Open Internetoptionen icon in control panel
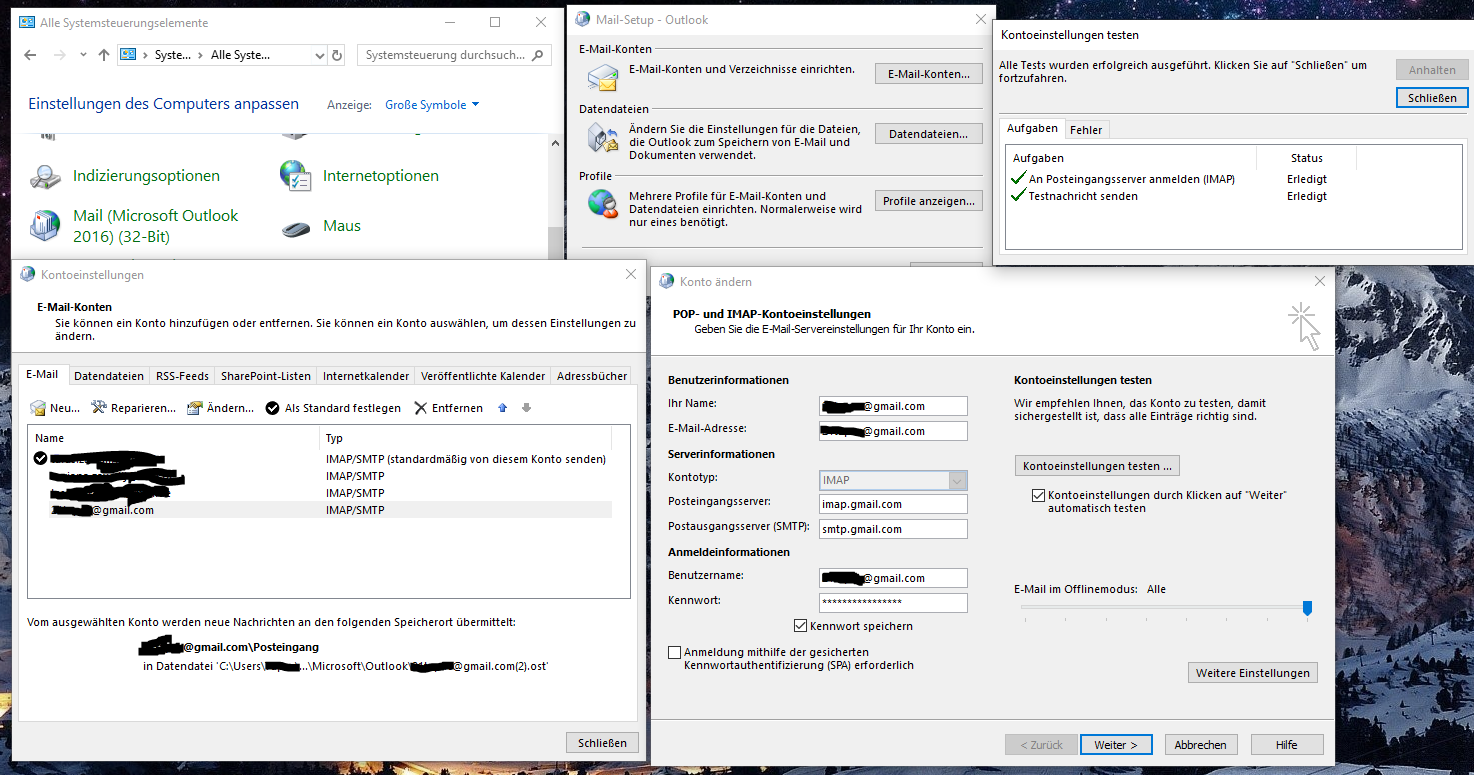 pyautogui.click(x=297, y=176)
